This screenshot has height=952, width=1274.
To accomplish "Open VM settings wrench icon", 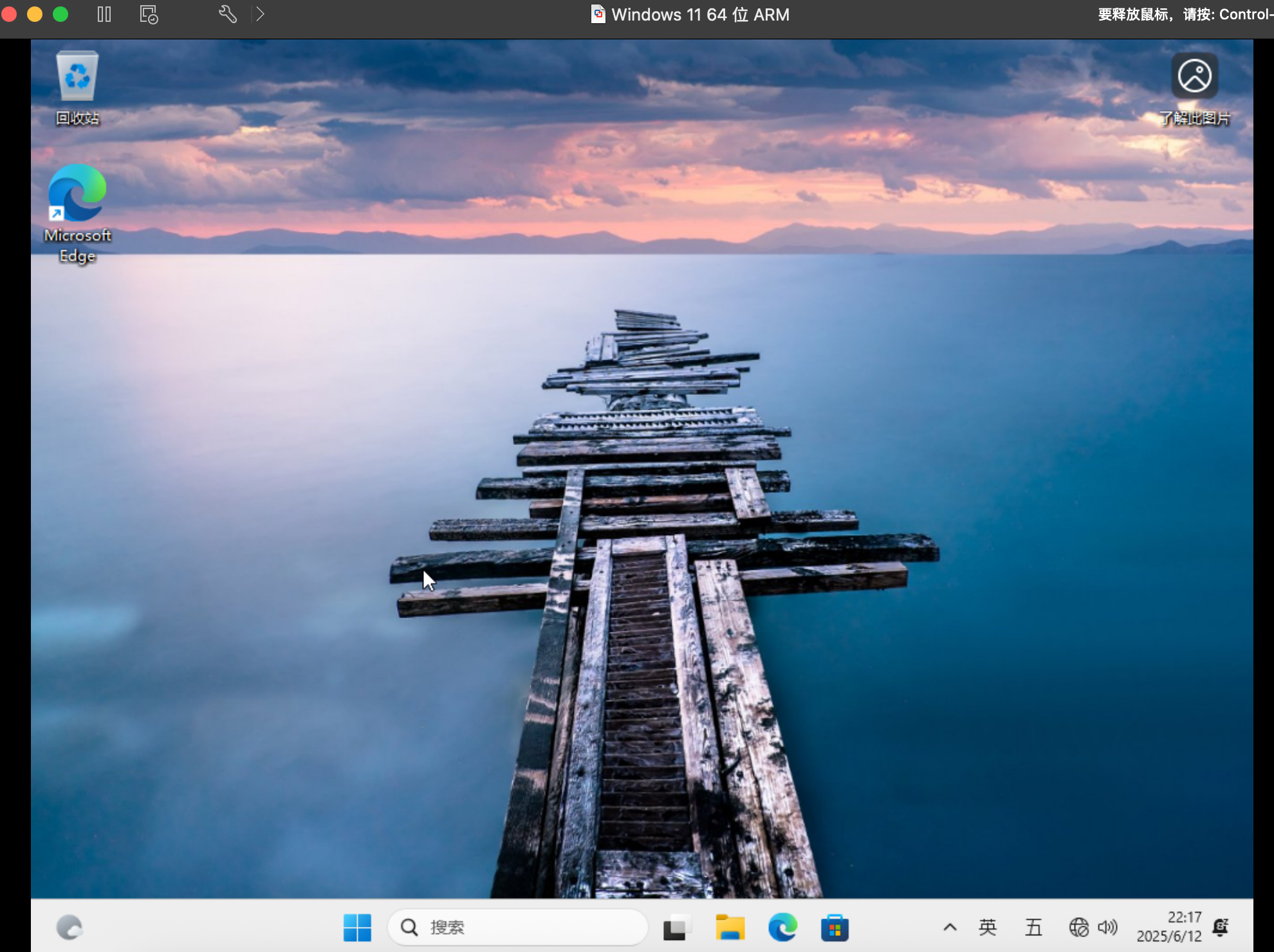I will (x=227, y=14).
